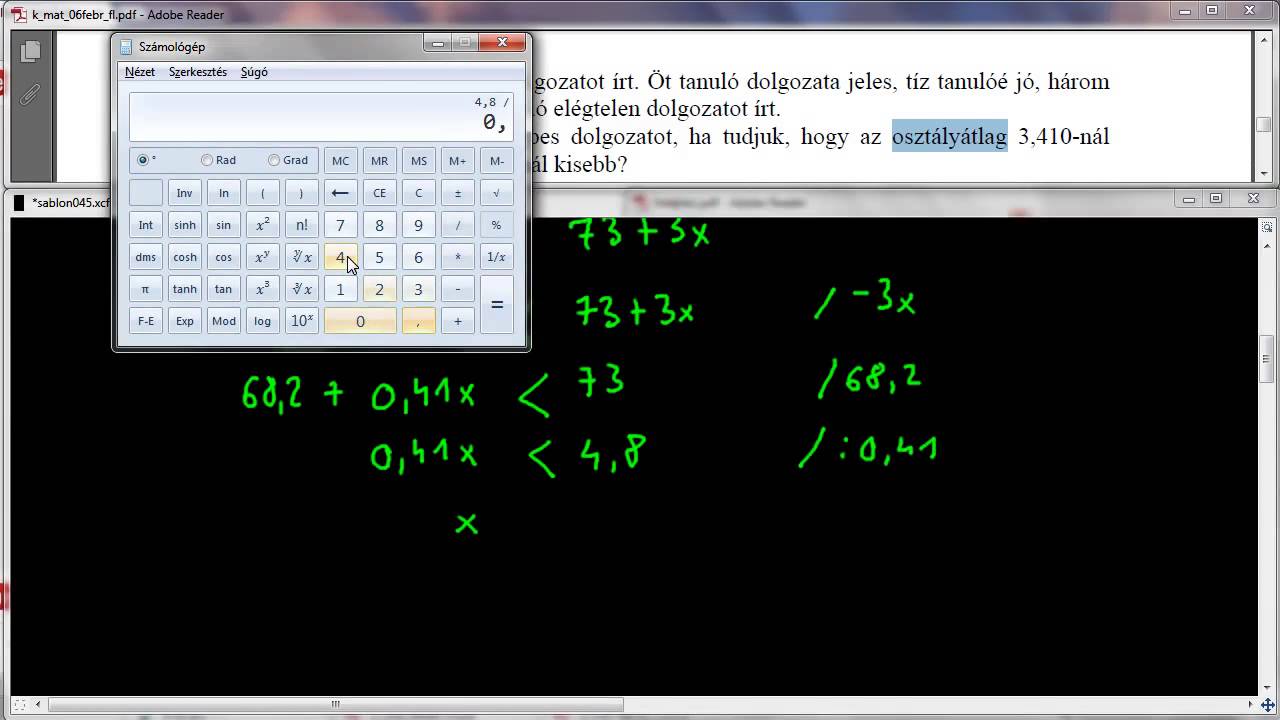Toggle the Inv inverse functions button
Screen dimensions: 1280x720
coord(184,193)
